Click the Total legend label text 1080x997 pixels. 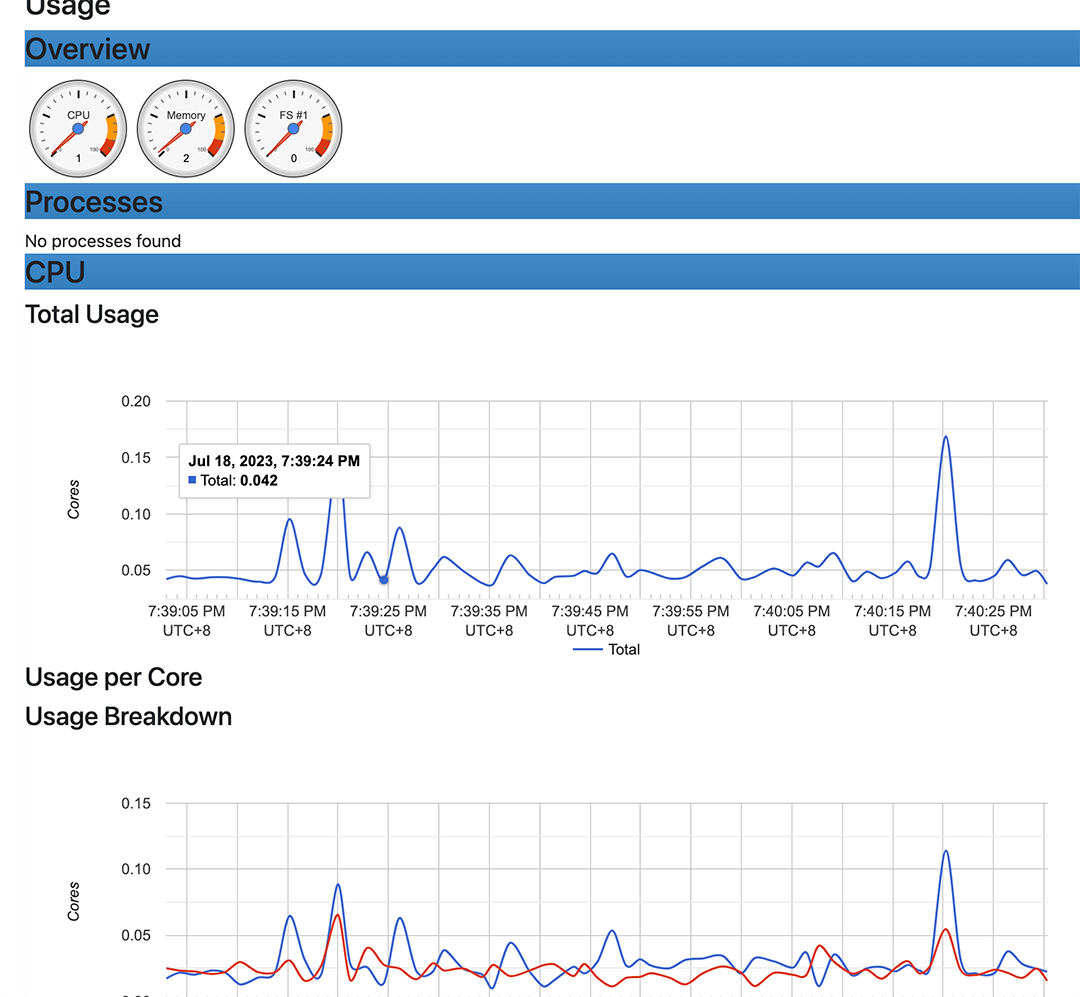[x=624, y=649]
